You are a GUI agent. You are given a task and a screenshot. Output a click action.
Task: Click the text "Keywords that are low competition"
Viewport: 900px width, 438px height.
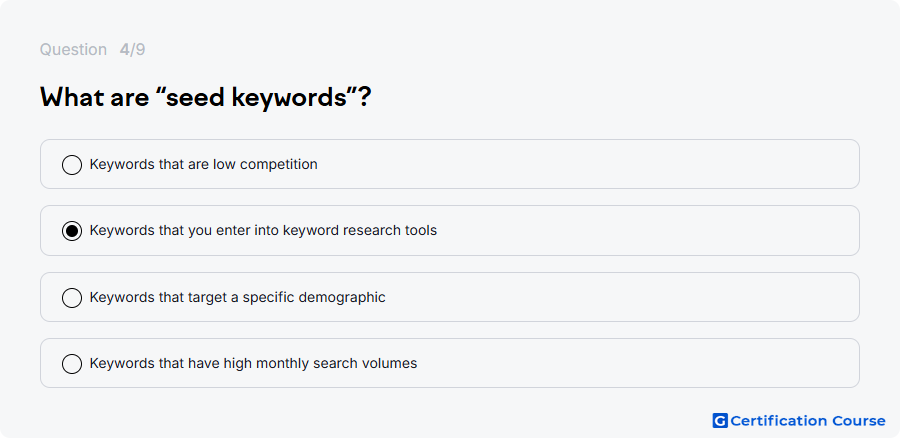tap(203, 164)
